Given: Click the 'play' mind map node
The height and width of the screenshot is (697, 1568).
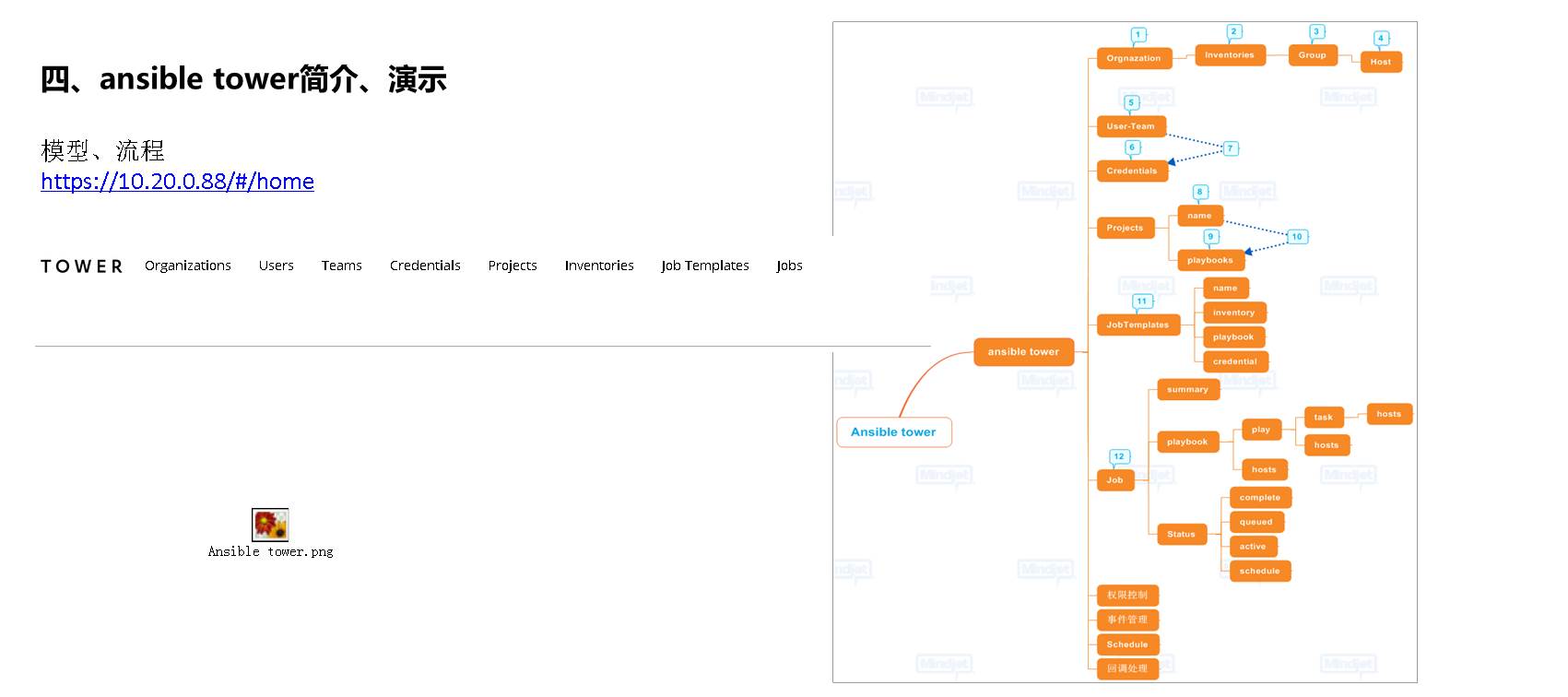Looking at the screenshot, I should point(1261,430).
